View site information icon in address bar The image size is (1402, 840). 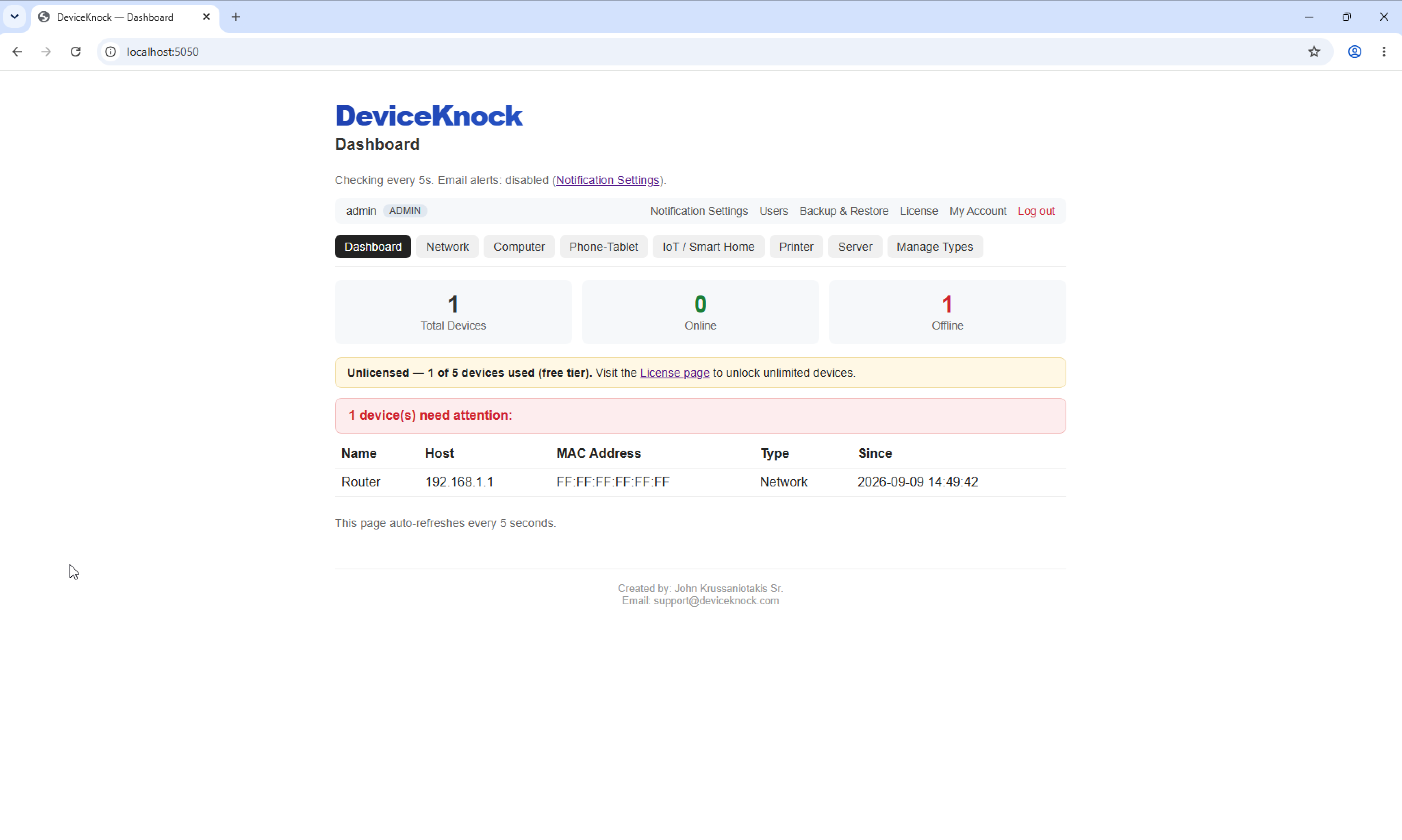tap(111, 52)
